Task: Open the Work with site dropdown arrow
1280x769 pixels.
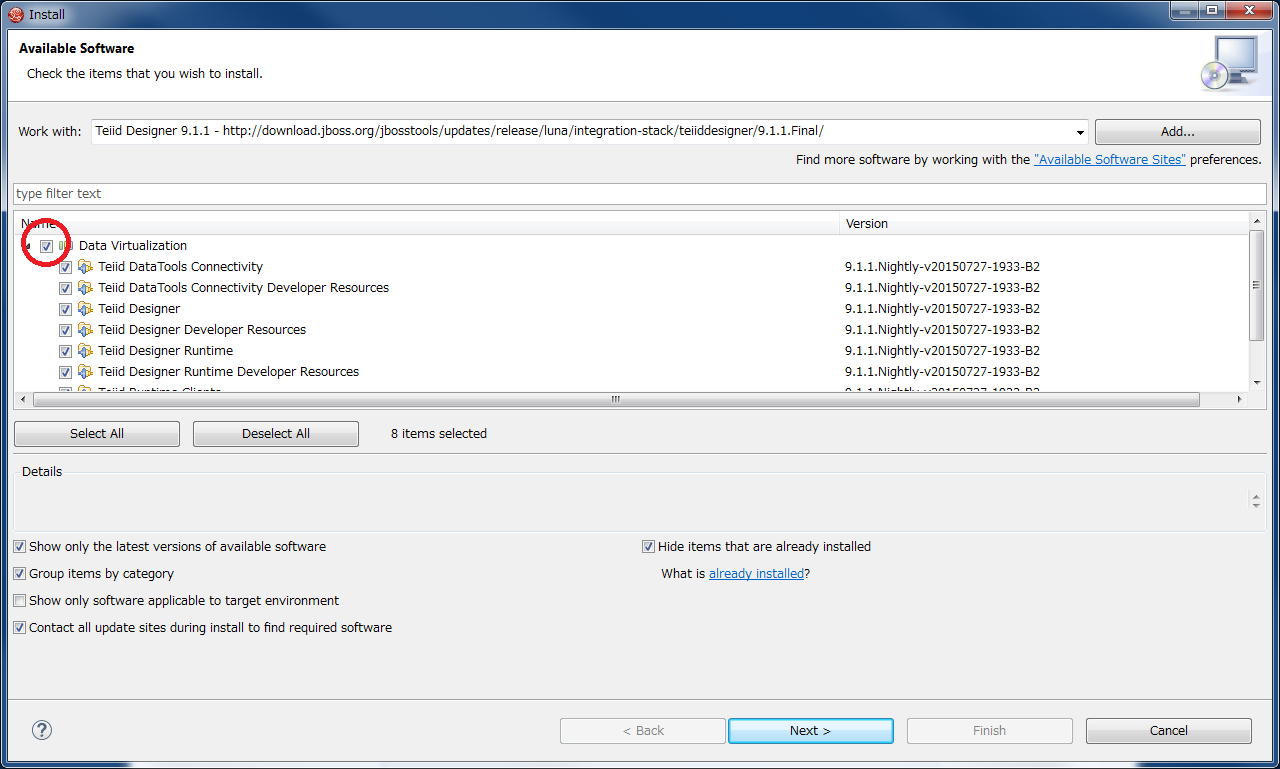Action: 1080,132
